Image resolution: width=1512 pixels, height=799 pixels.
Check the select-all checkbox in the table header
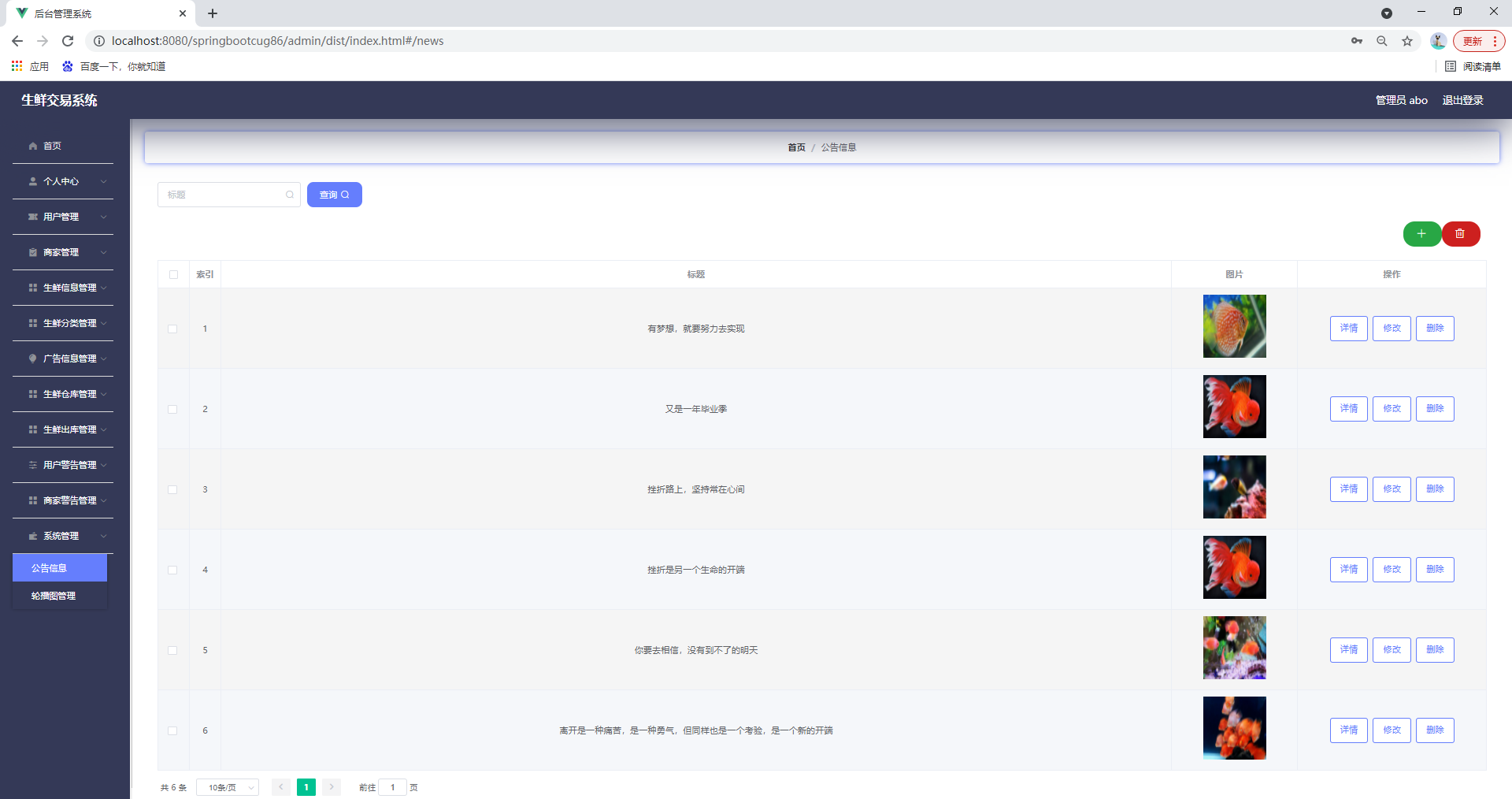pyautogui.click(x=173, y=275)
